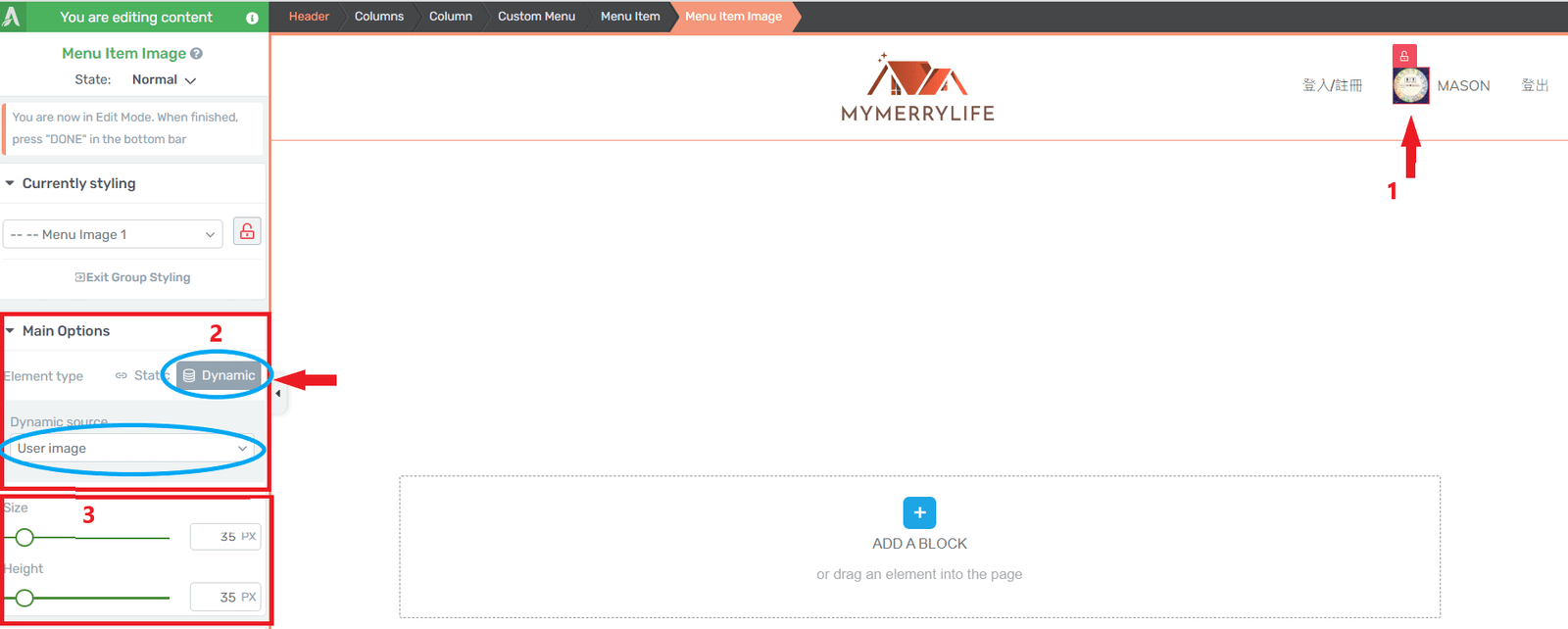Click the 登入/註冊 menu link

point(1332,85)
